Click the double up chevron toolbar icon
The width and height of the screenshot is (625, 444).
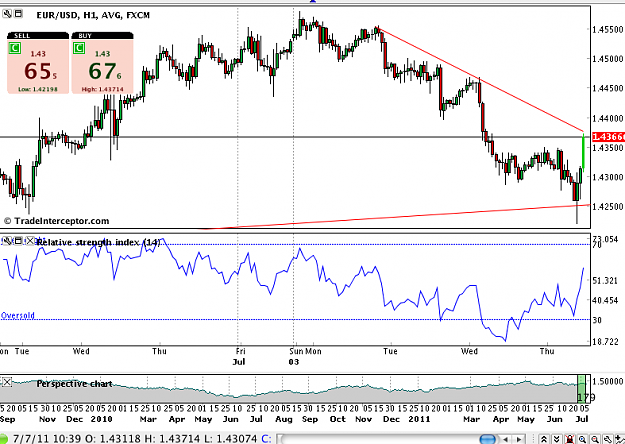(544, 439)
